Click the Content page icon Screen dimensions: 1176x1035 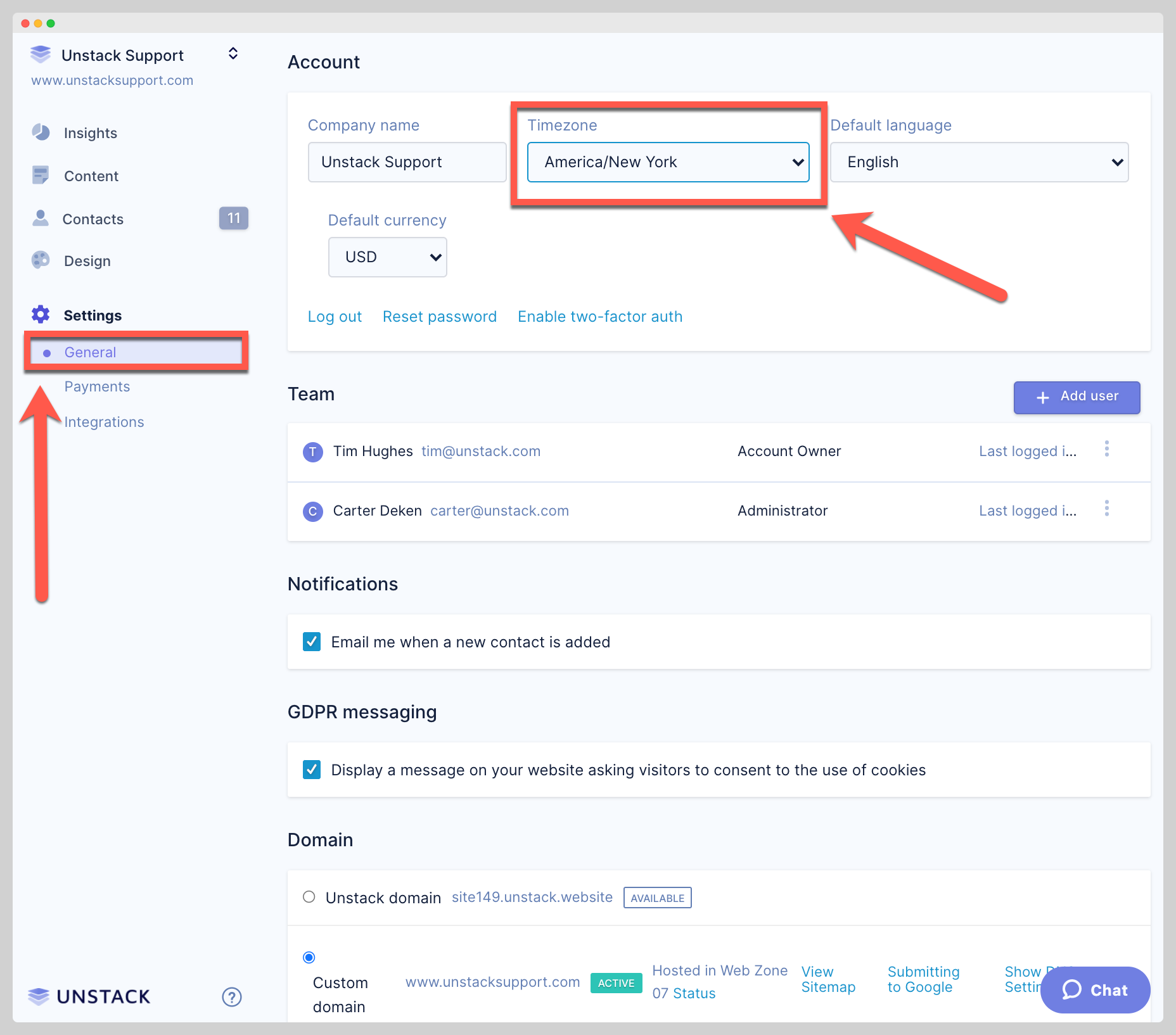tap(41, 175)
